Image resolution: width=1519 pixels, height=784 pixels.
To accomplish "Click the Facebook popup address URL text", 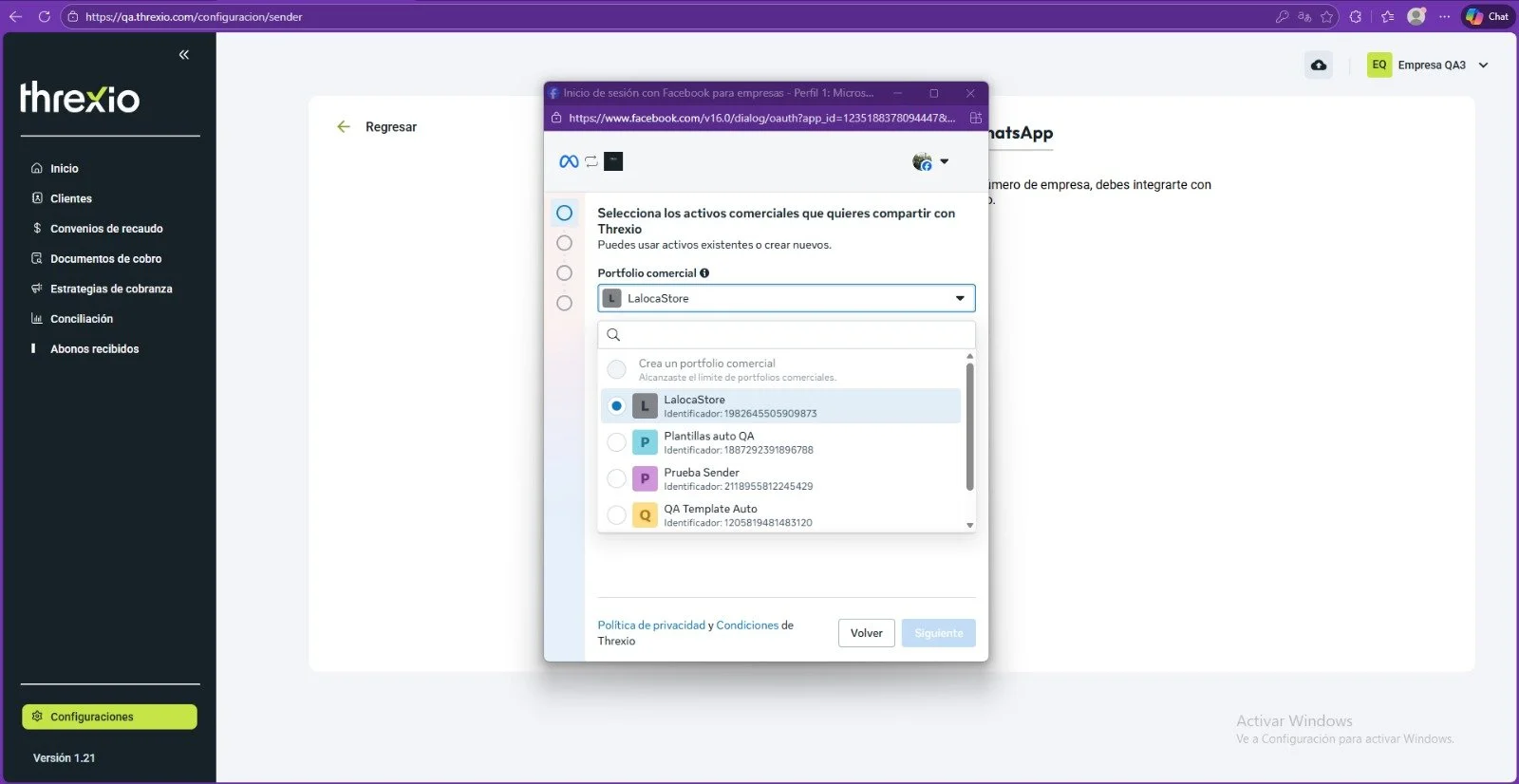I will [761, 118].
